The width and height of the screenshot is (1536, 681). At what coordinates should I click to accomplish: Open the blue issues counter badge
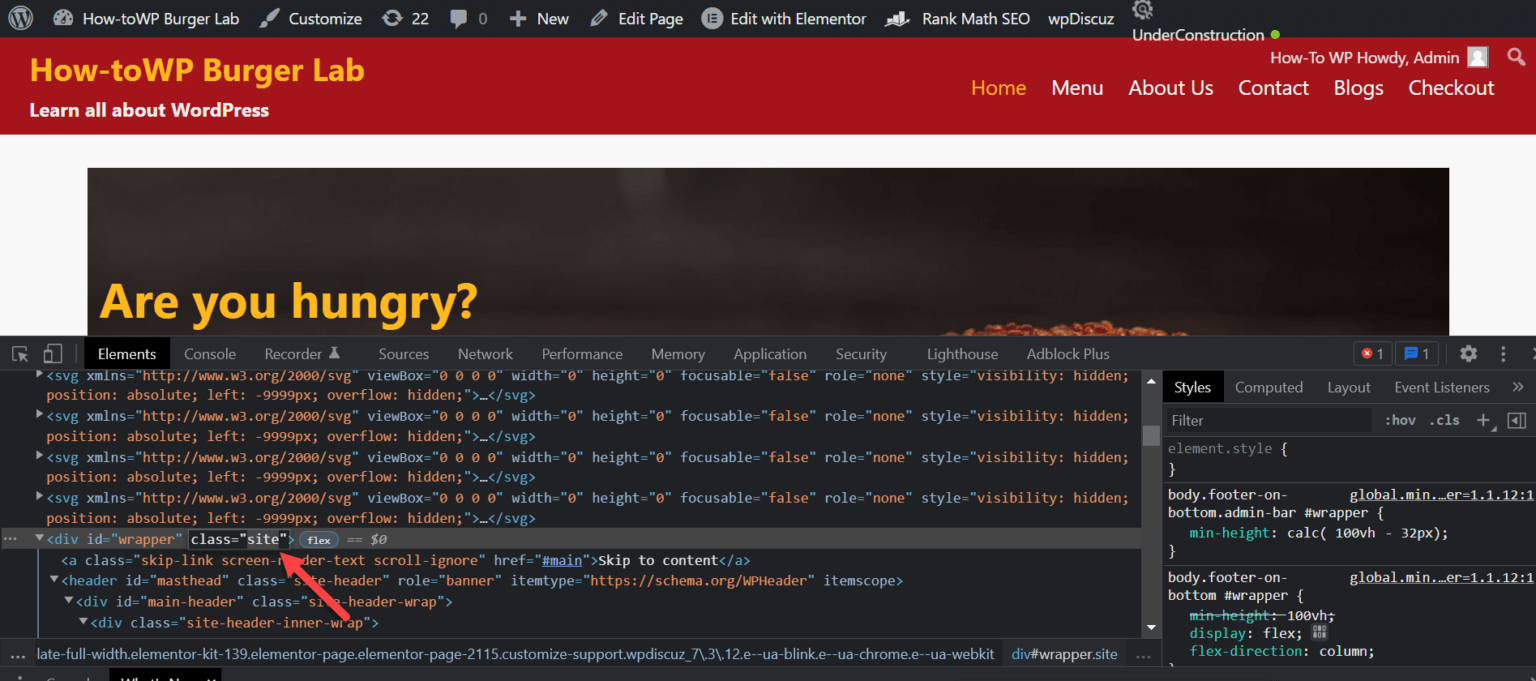(x=1416, y=353)
